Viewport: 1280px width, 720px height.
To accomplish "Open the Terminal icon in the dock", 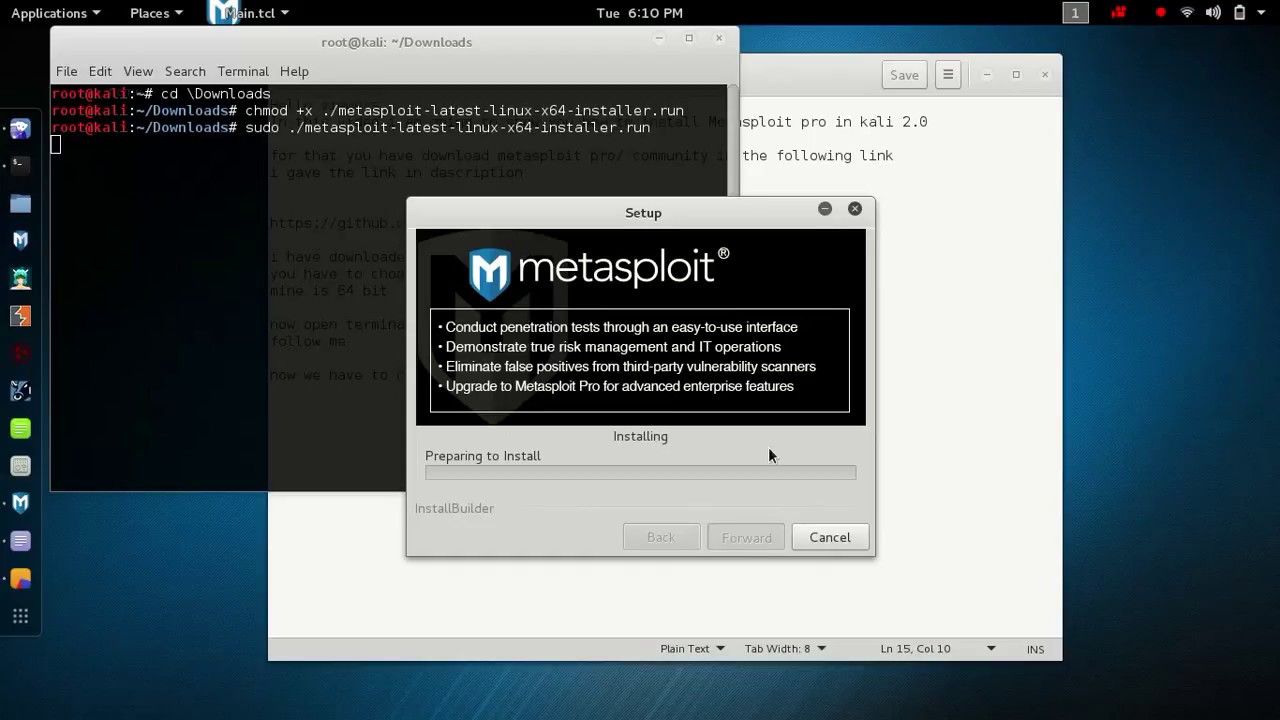I will (20, 165).
